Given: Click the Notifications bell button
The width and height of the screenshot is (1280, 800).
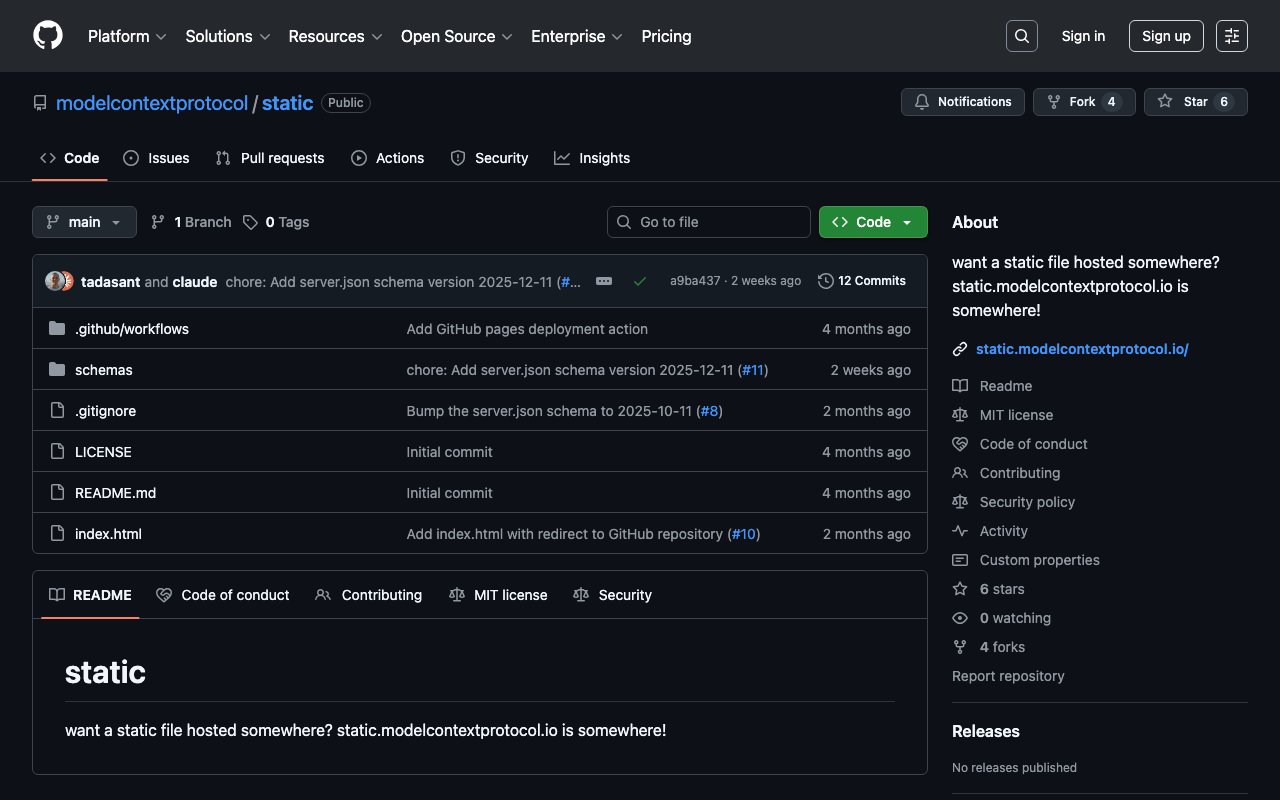Looking at the screenshot, I should pyautogui.click(x=963, y=102).
